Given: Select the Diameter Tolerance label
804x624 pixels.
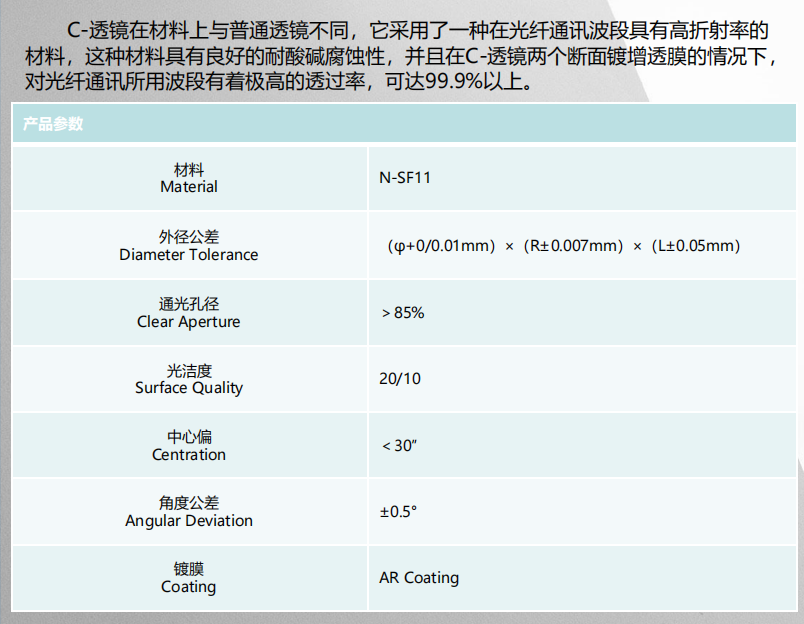Looking at the screenshot, I should 189,246.
